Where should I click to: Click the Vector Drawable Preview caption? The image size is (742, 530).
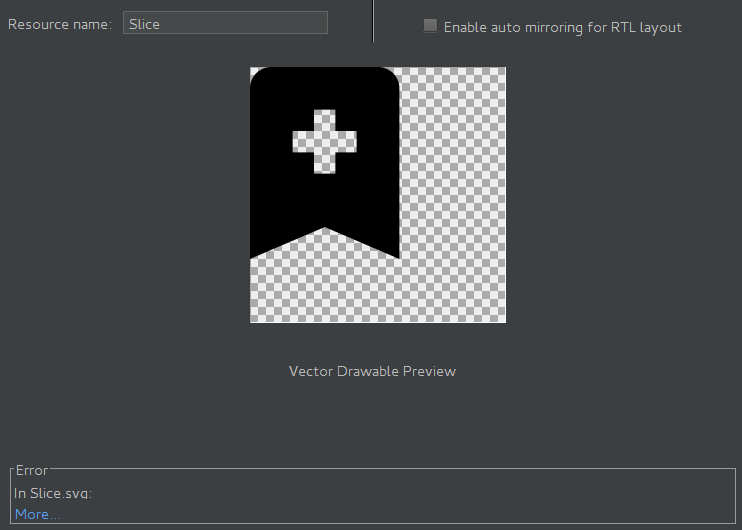click(372, 371)
